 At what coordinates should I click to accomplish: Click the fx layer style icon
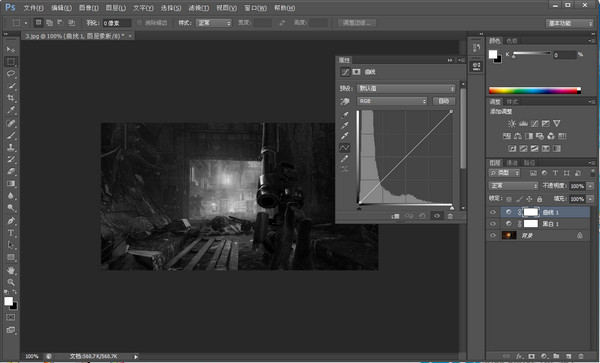click(x=519, y=356)
